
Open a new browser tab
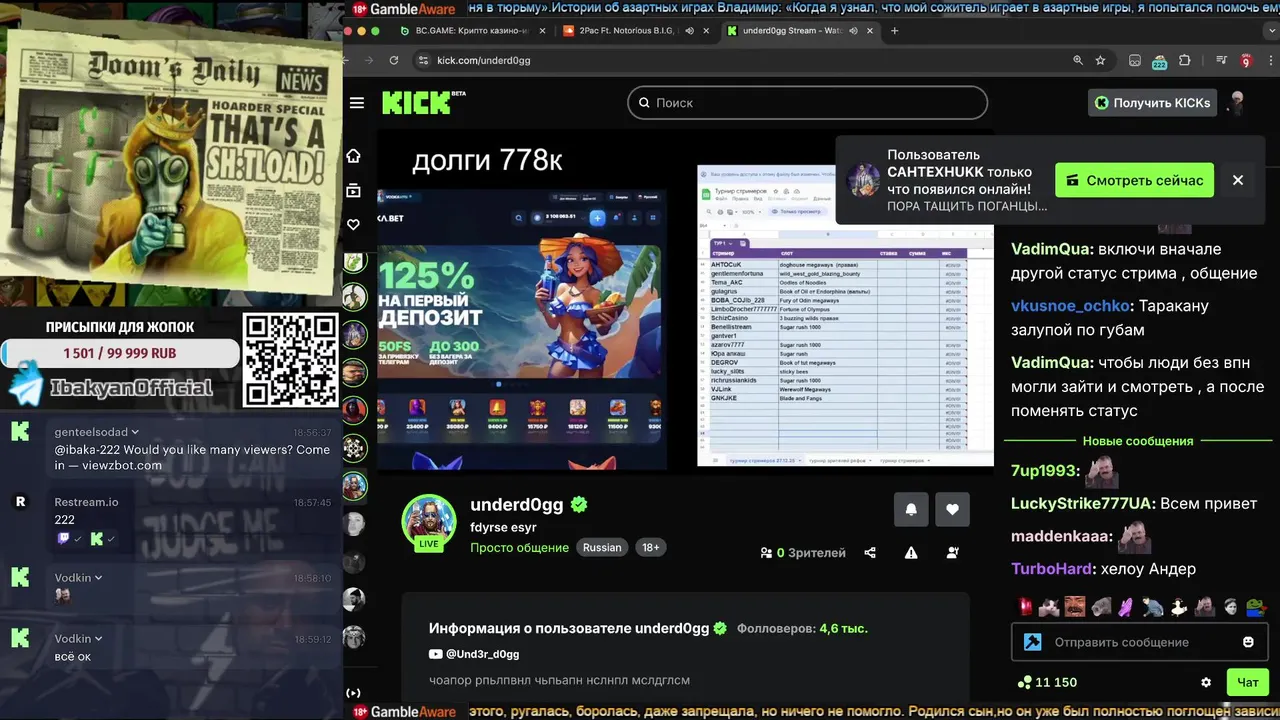pos(894,31)
